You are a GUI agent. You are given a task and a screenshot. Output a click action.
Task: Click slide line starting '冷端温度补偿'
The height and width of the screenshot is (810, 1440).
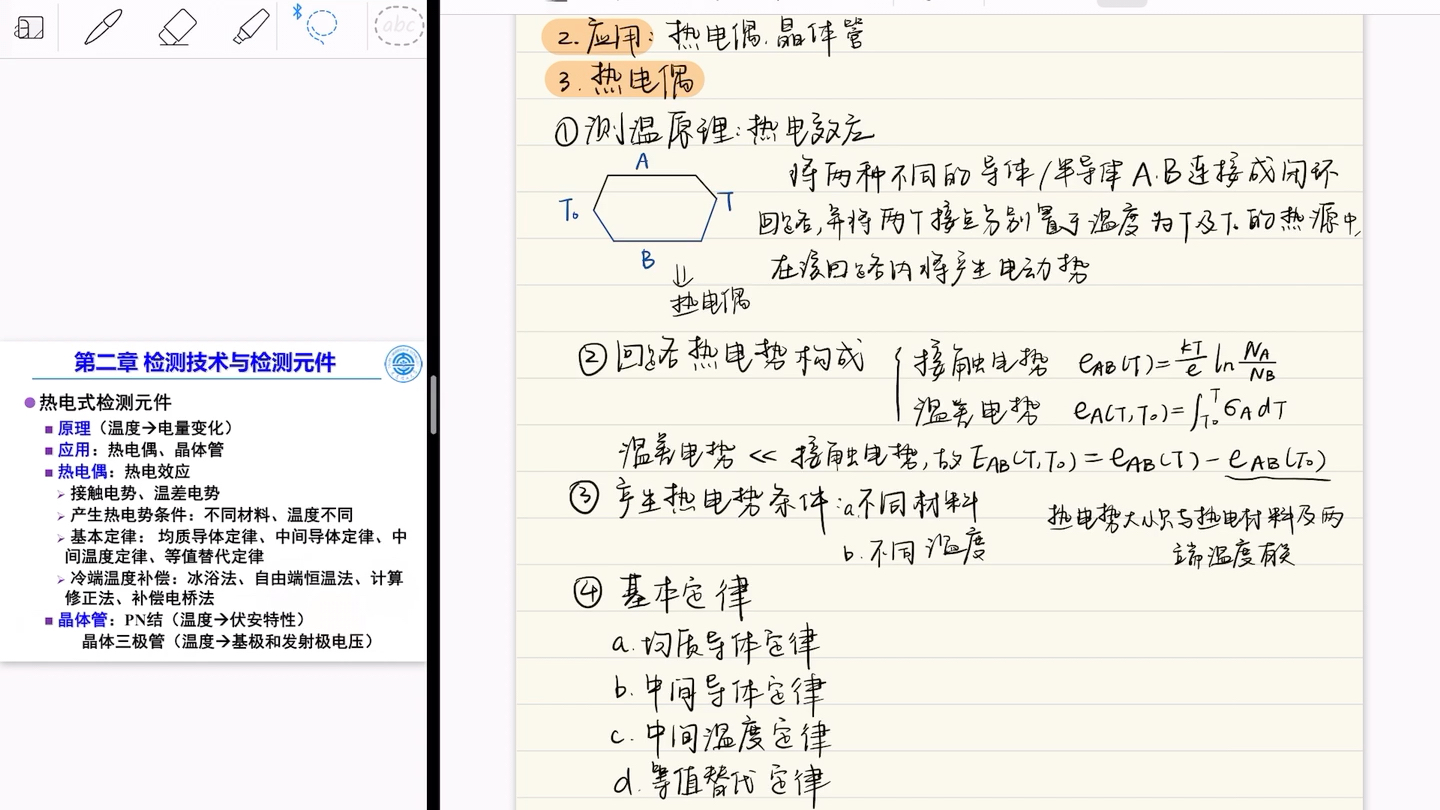tap(235, 588)
